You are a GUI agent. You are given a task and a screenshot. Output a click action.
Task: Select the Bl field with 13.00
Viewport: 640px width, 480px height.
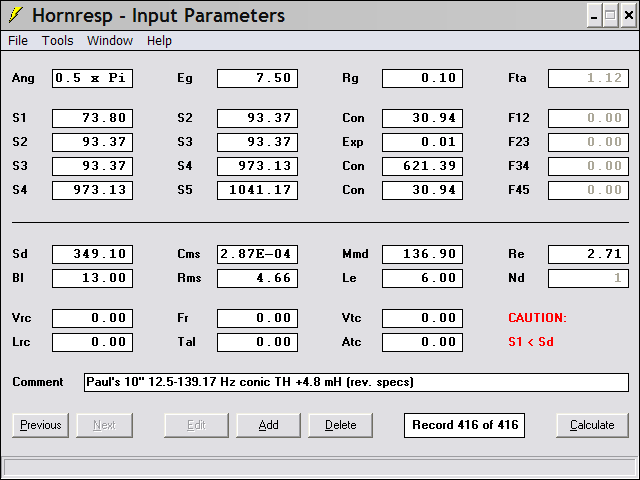point(92,278)
